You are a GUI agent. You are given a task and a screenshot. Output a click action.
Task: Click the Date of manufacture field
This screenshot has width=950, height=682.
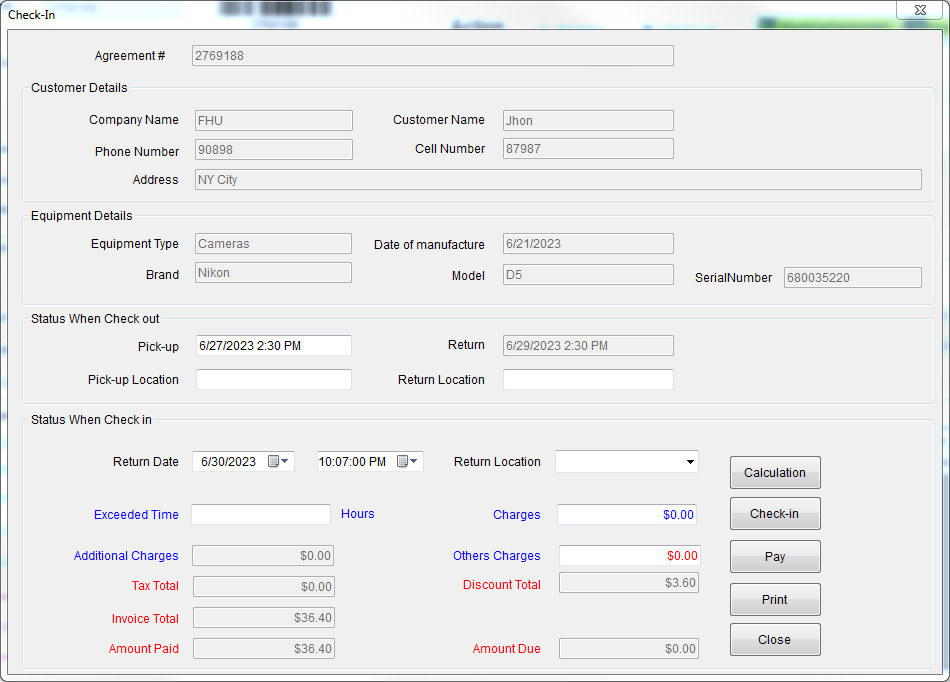tap(588, 243)
